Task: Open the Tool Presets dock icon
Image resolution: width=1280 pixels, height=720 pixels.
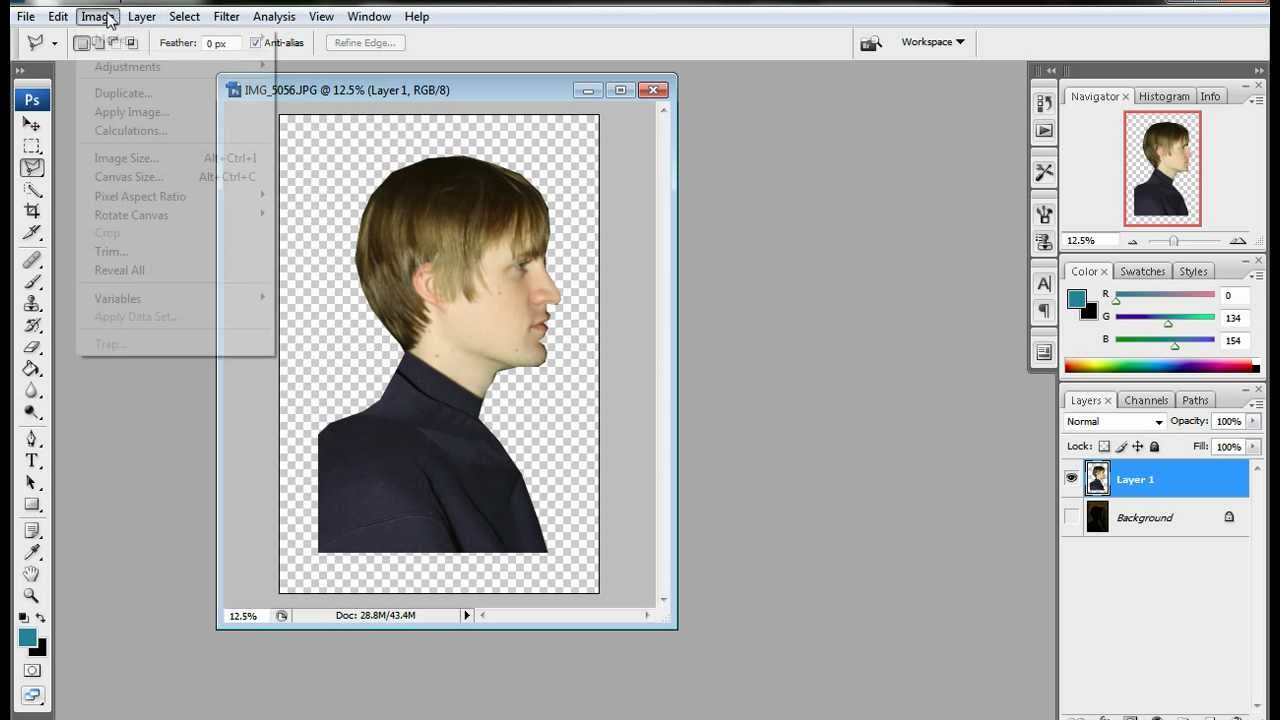Action: click(1044, 172)
